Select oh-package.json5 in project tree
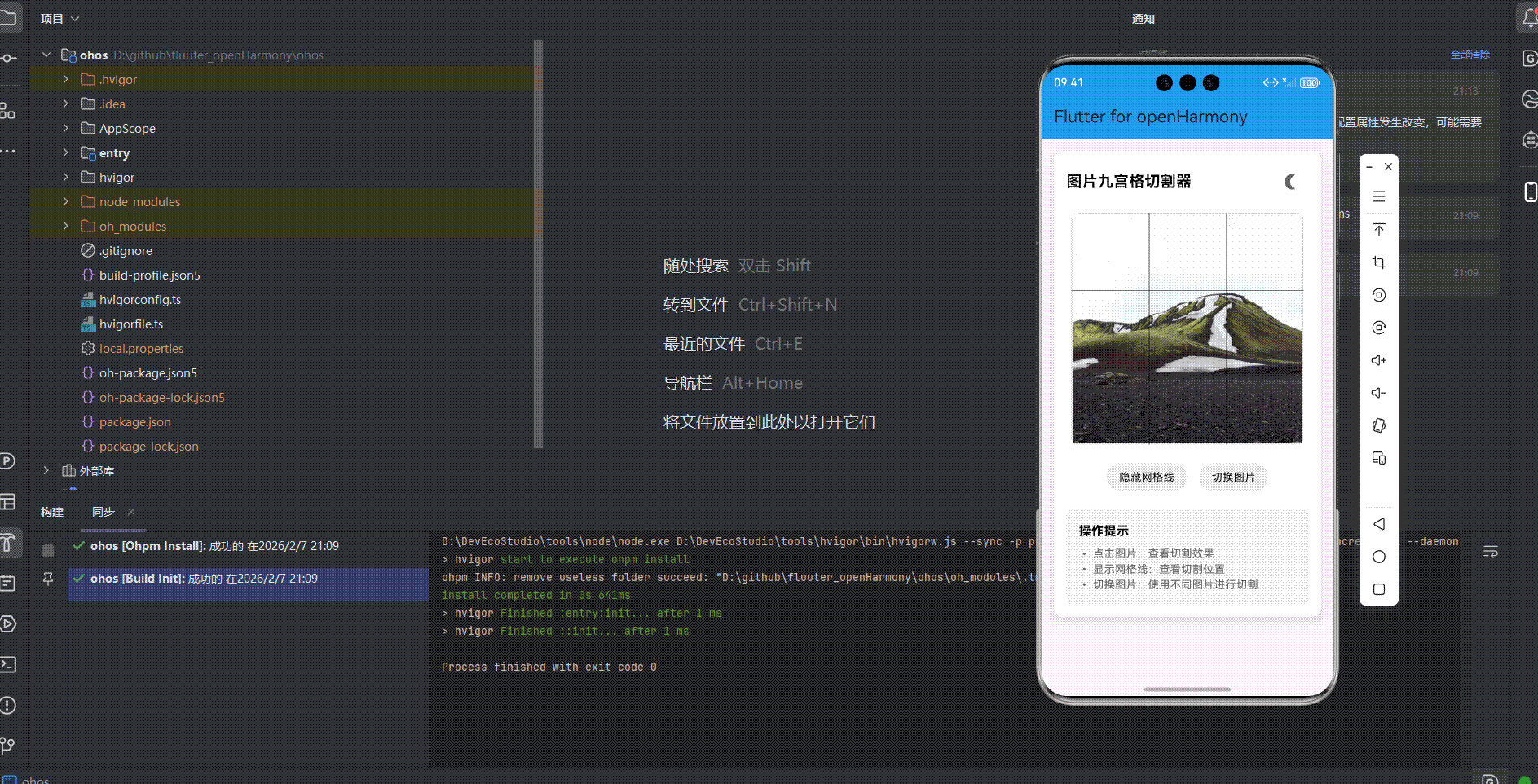This screenshot has height=784, width=1538. [148, 373]
